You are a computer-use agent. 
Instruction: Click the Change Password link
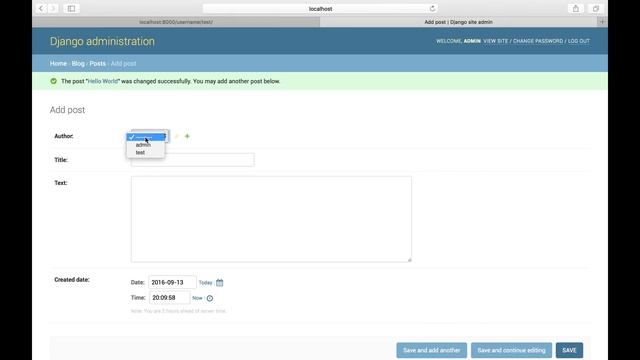538,41
